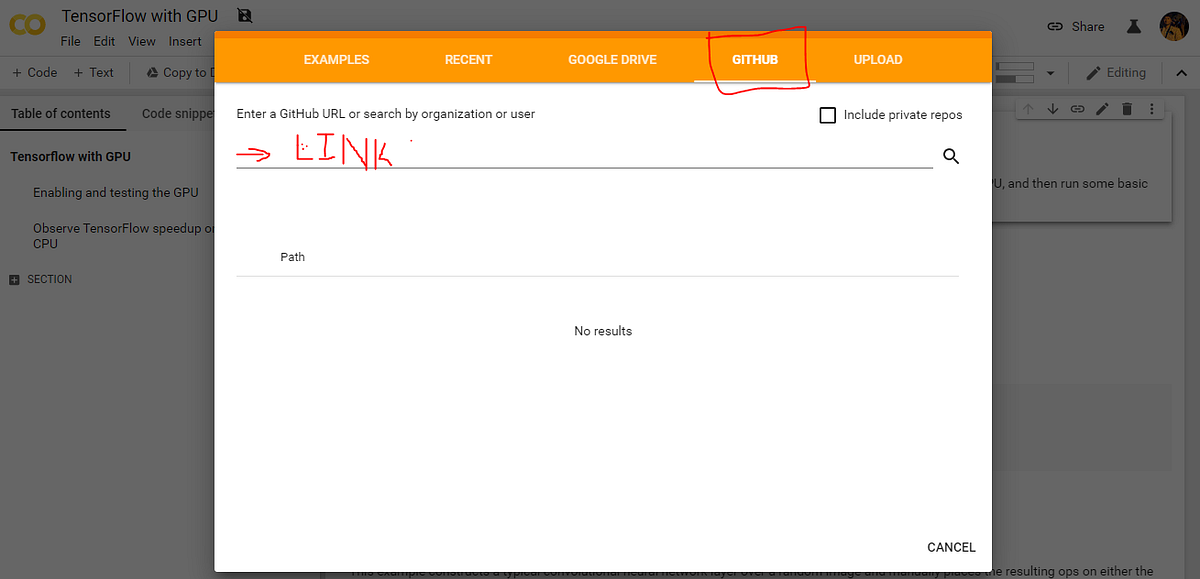Open the runtime connection dropdown arrow
Viewport: 1200px width, 579px height.
click(x=1050, y=73)
